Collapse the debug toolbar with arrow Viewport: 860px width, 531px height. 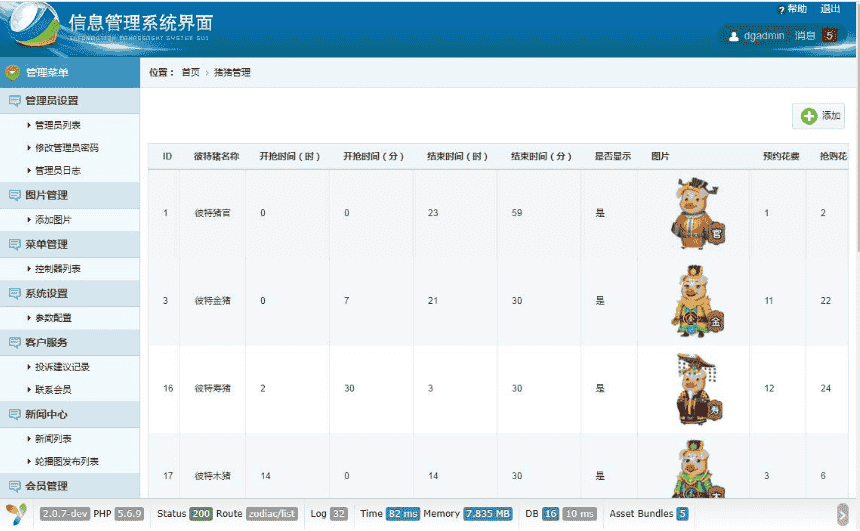pos(842,514)
